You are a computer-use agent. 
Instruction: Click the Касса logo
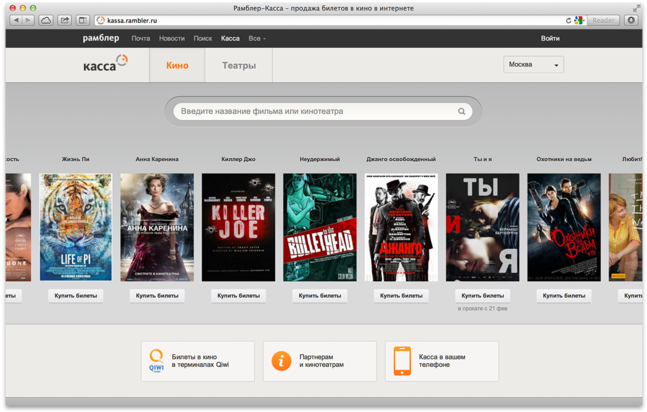click(105, 65)
